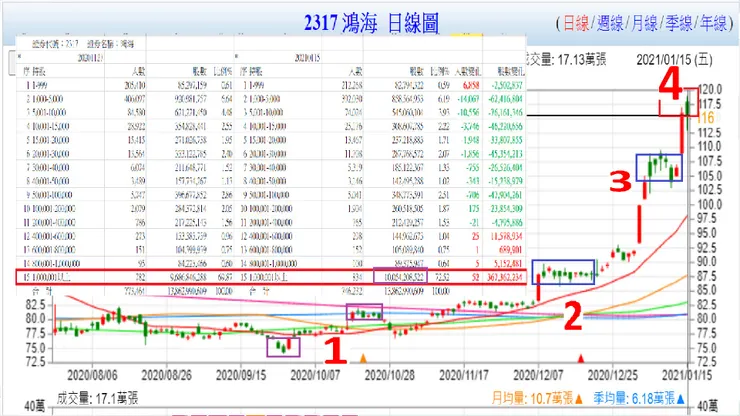Screen dimensions: 740x416
Task: Click the 2020/10/07 date axis label
Action: click(316, 375)
